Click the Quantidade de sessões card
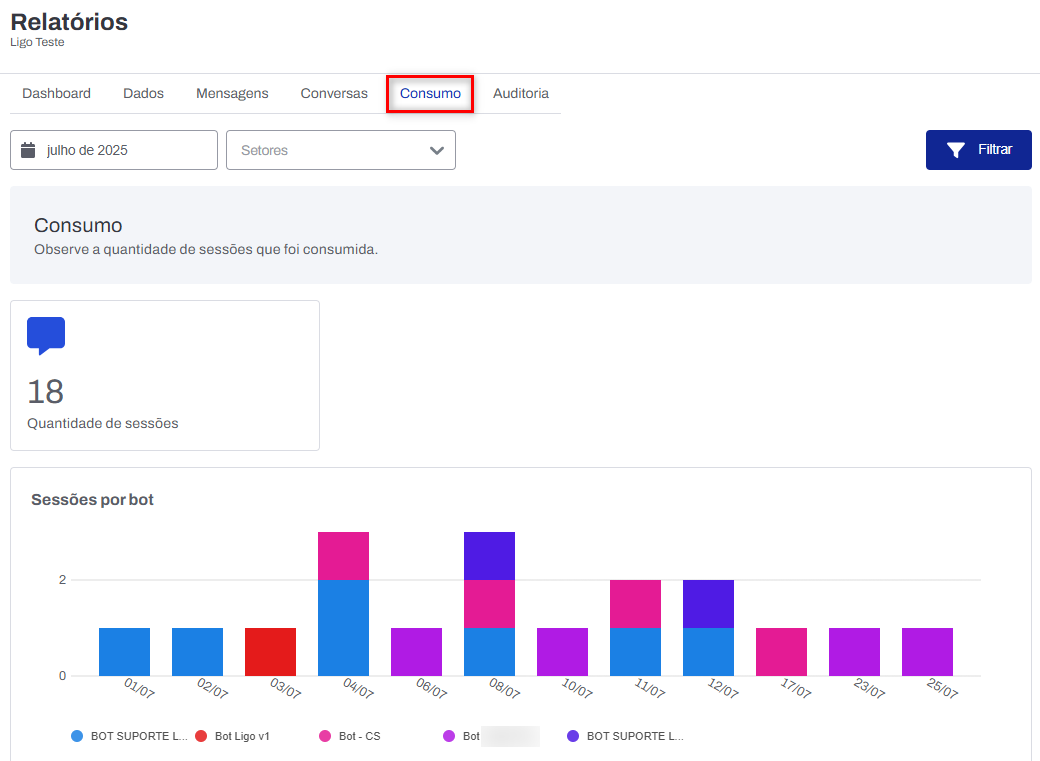 (165, 375)
